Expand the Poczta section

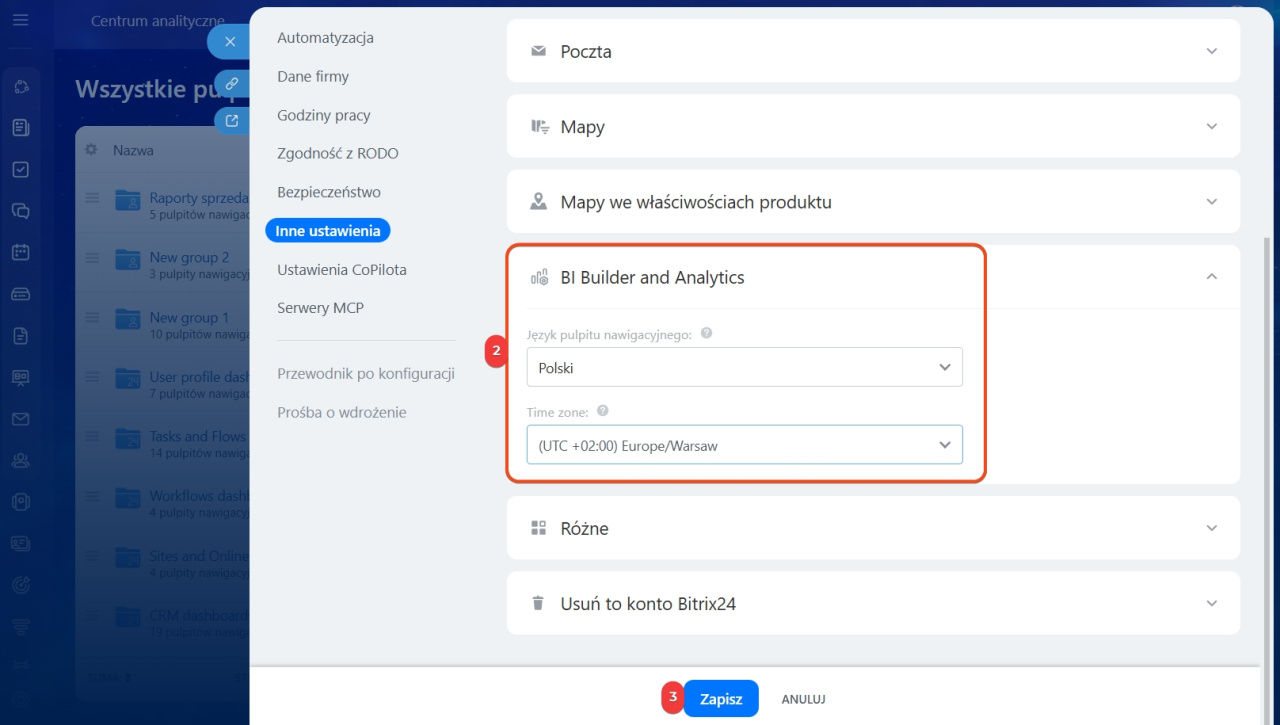click(1211, 51)
